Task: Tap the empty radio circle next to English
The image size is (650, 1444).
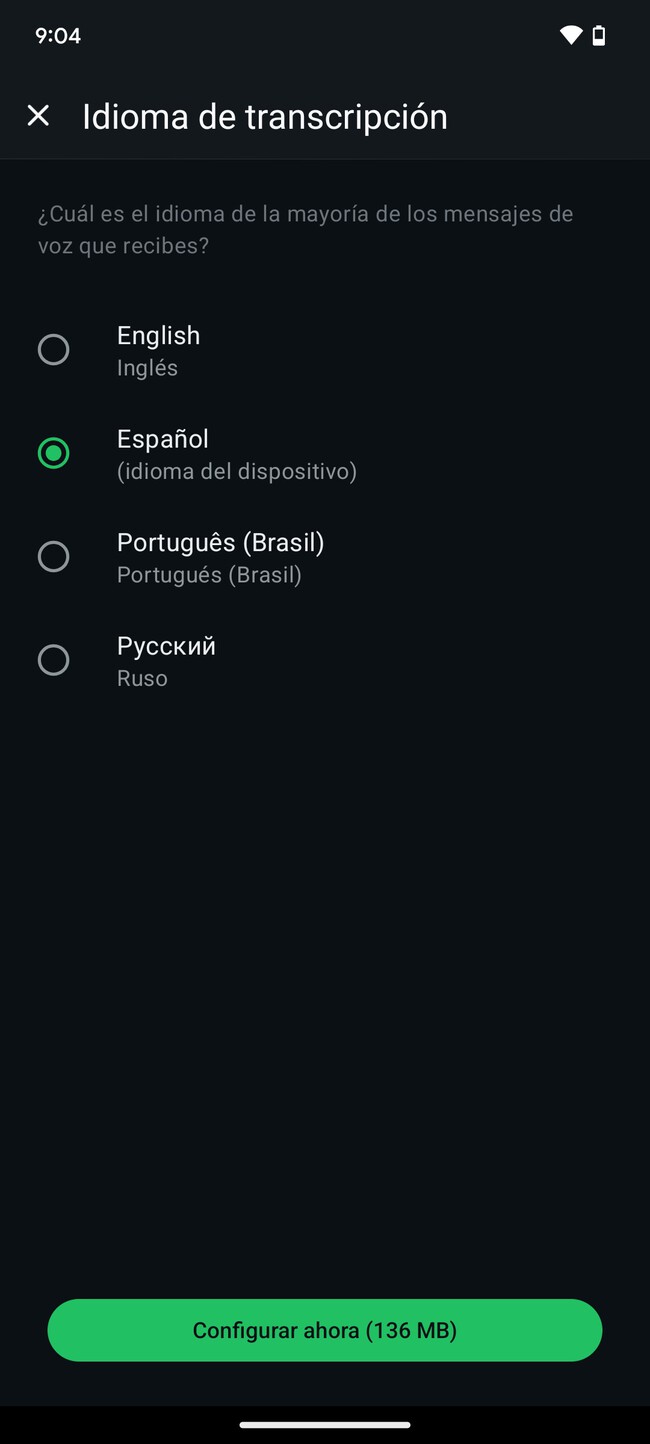Action: tap(54, 349)
